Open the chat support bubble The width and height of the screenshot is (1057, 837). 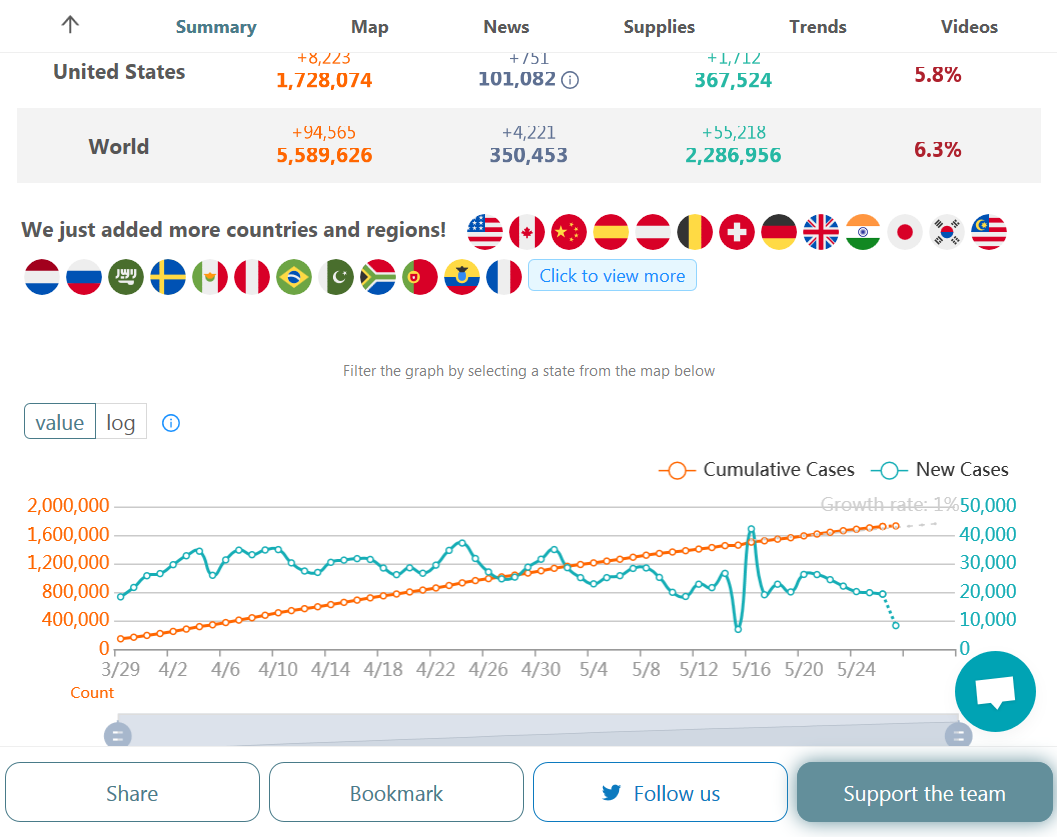click(995, 691)
